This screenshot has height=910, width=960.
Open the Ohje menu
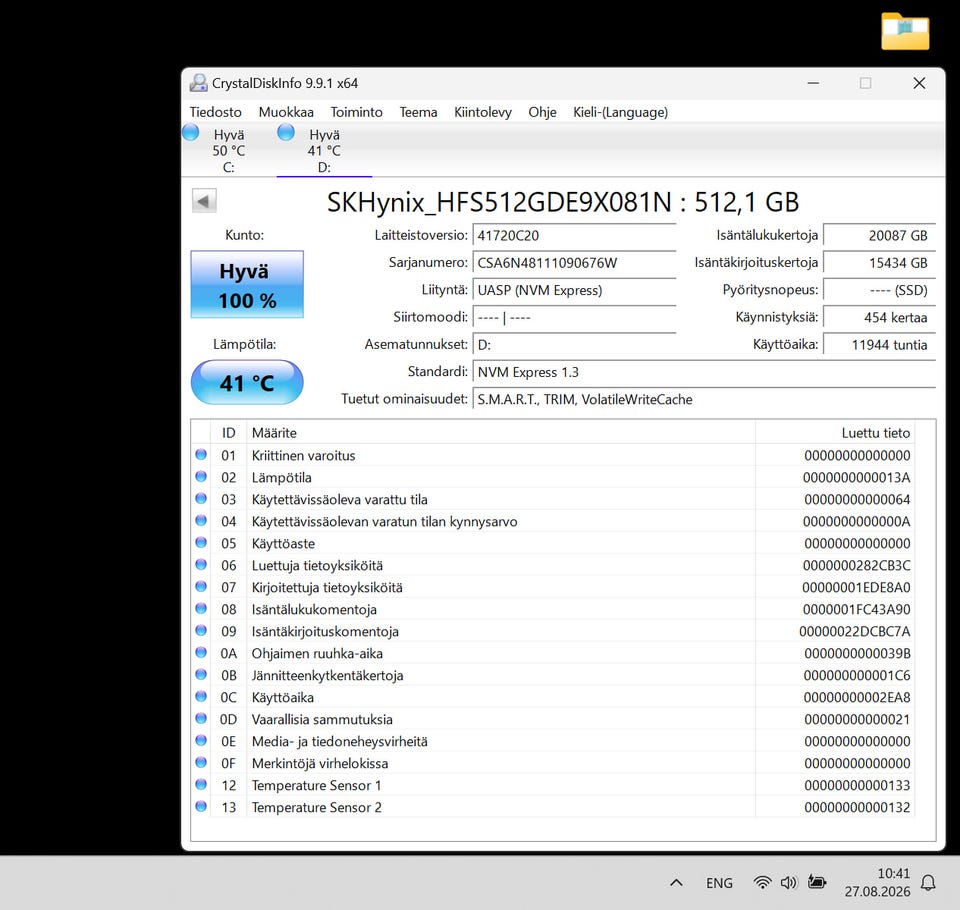click(x=542, y=112)
